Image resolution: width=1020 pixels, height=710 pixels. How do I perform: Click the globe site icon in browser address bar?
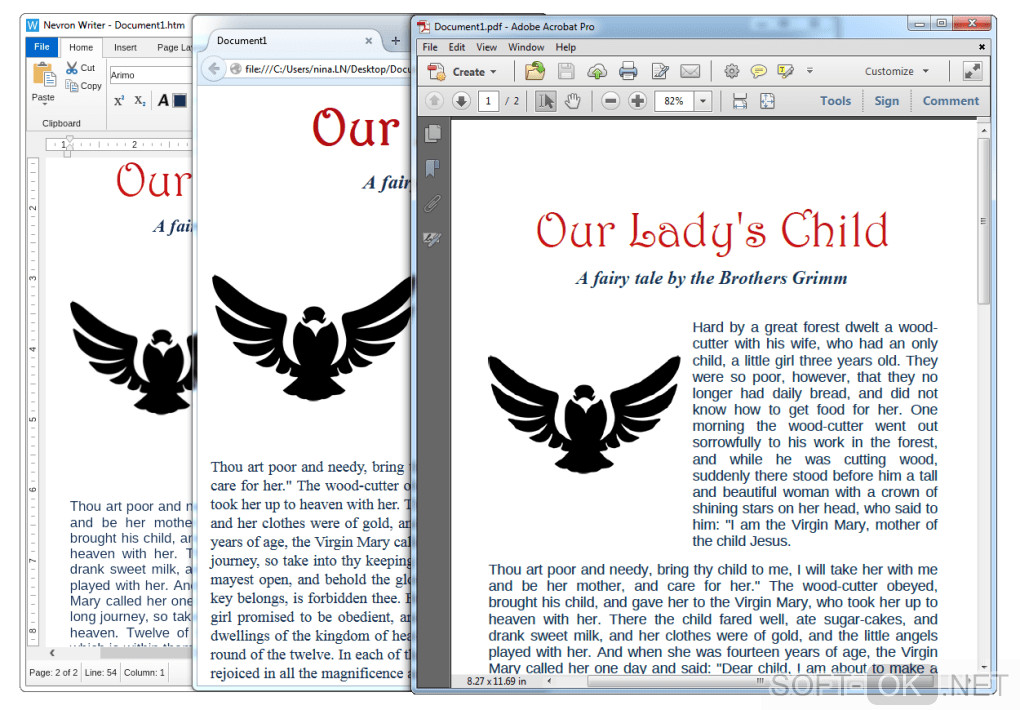click(x=236, y=69)
